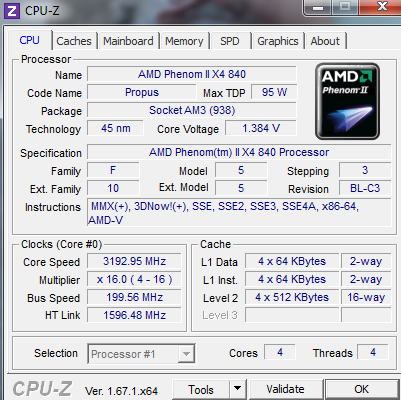Click the Technology value 45 nm

click(115, 128)
